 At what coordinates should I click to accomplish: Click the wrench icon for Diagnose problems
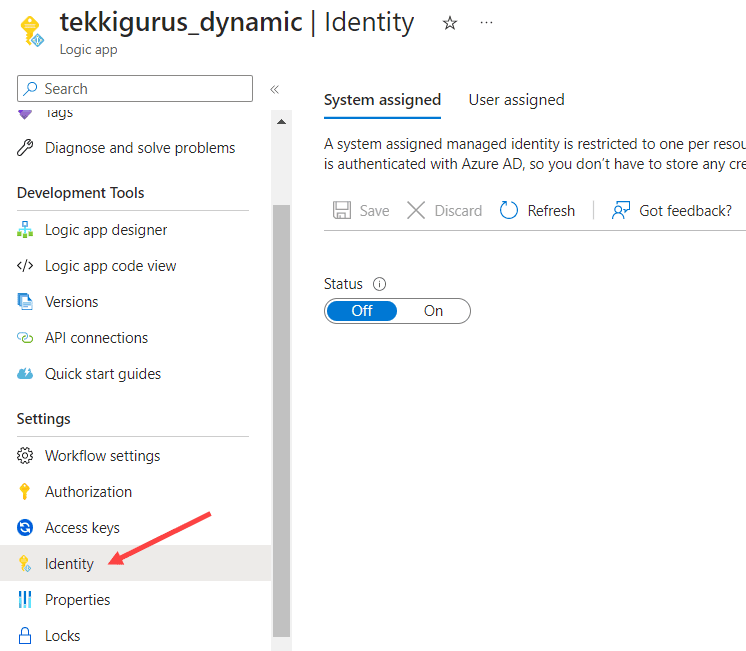pos(25,148)
